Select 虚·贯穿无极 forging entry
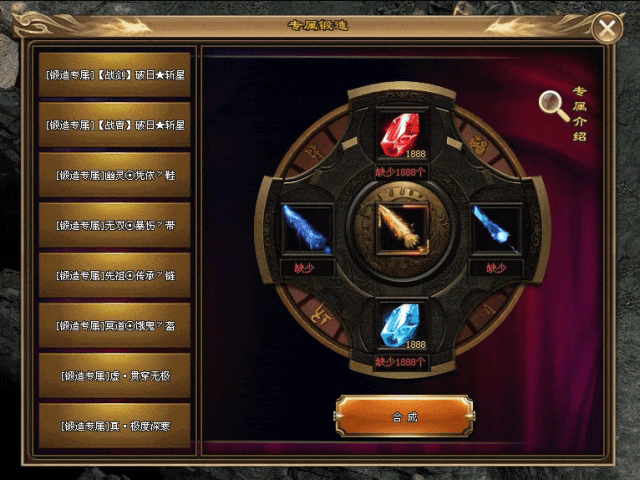 pos(115,376)
